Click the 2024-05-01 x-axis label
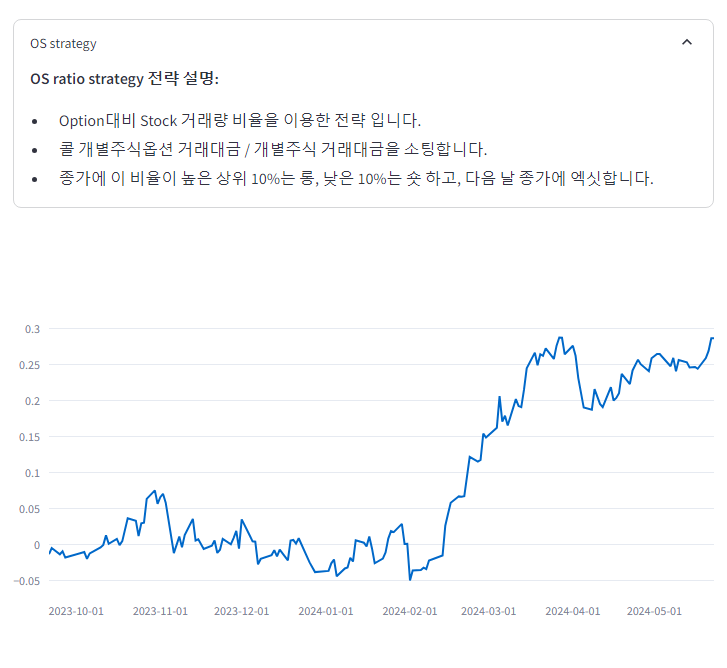 [x=654, y=611]
